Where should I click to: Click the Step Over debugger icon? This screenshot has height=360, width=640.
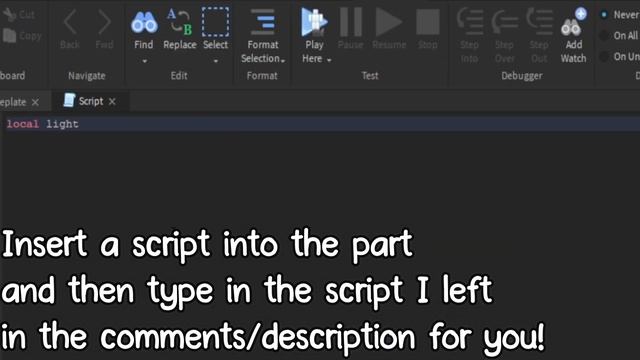[x=504, y=22]
